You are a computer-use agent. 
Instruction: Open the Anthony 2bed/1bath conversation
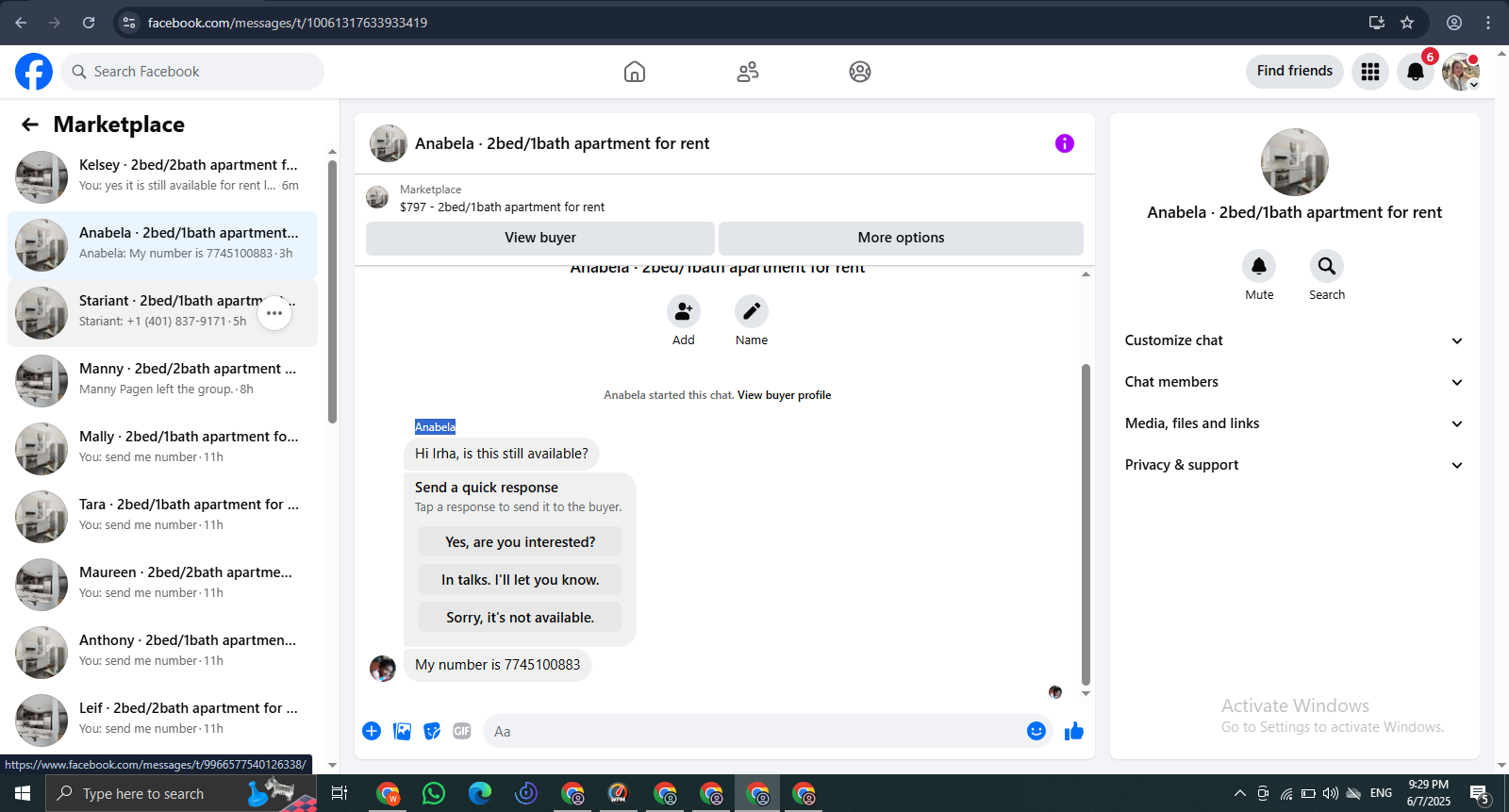point(162,653)
